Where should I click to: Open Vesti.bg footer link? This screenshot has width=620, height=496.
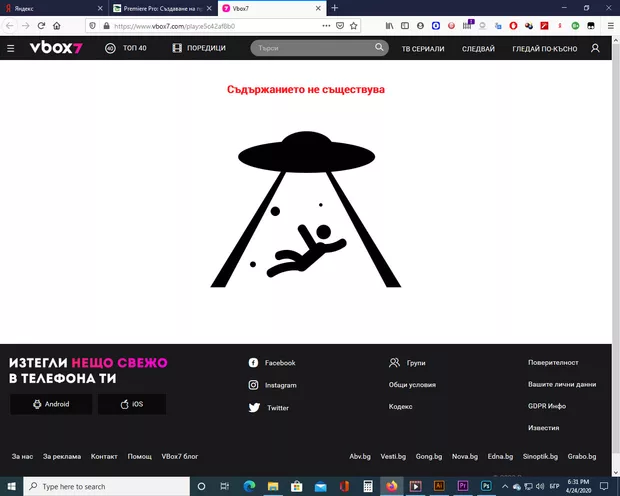coord(393,456)
